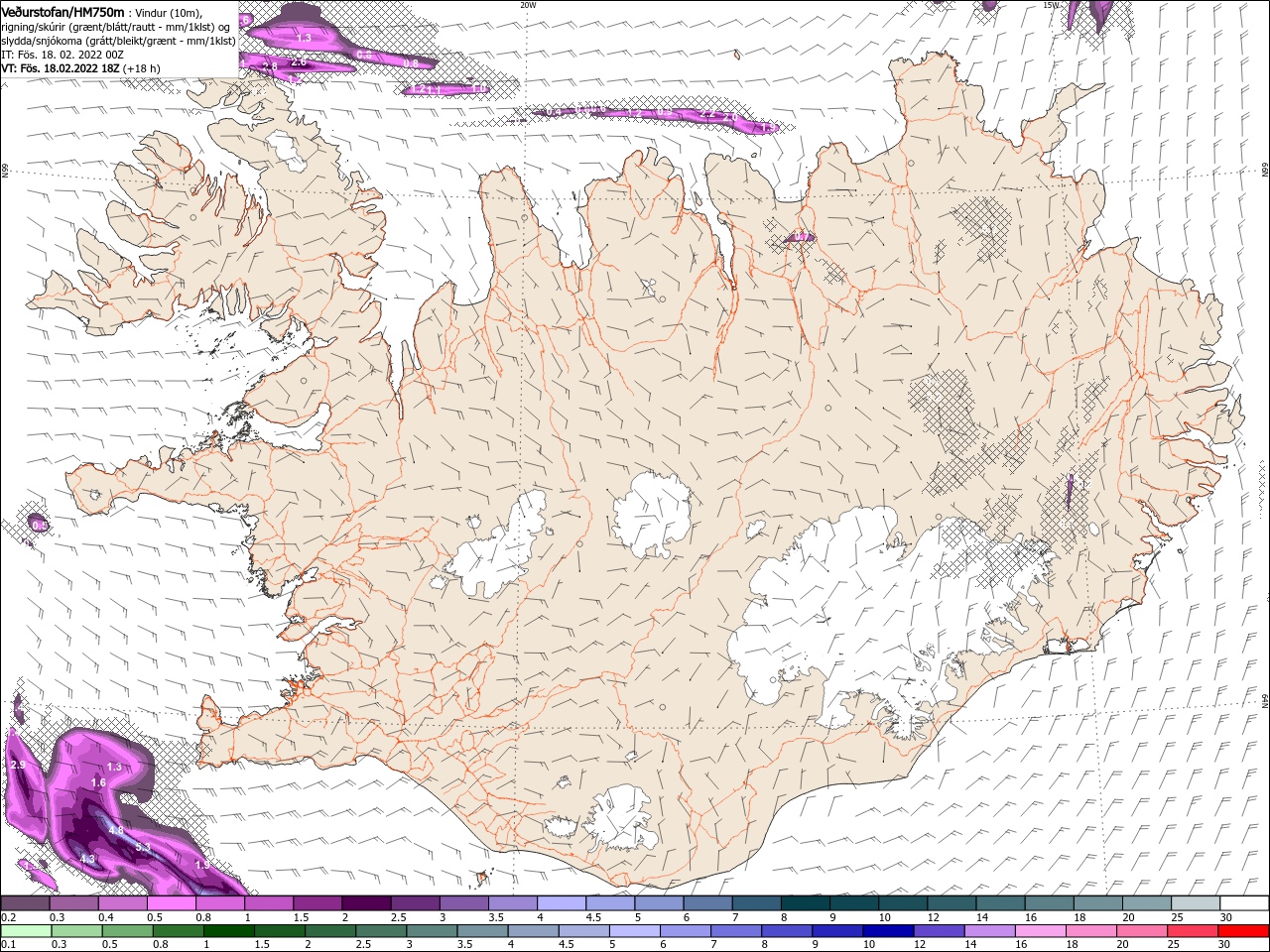This screenshot has height=952, width=1270.
Task: Click the '4.5' label in upper legend row
Action: 593,917
